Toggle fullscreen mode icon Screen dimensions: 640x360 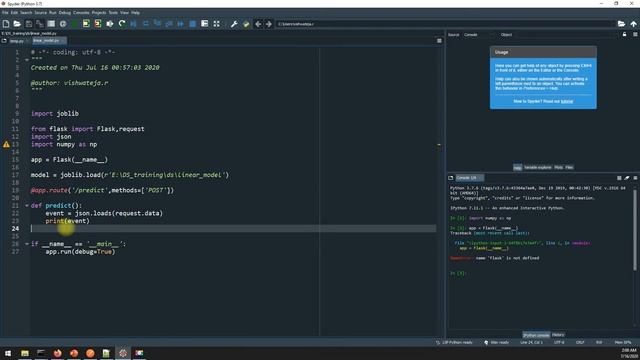pos(217,24)
